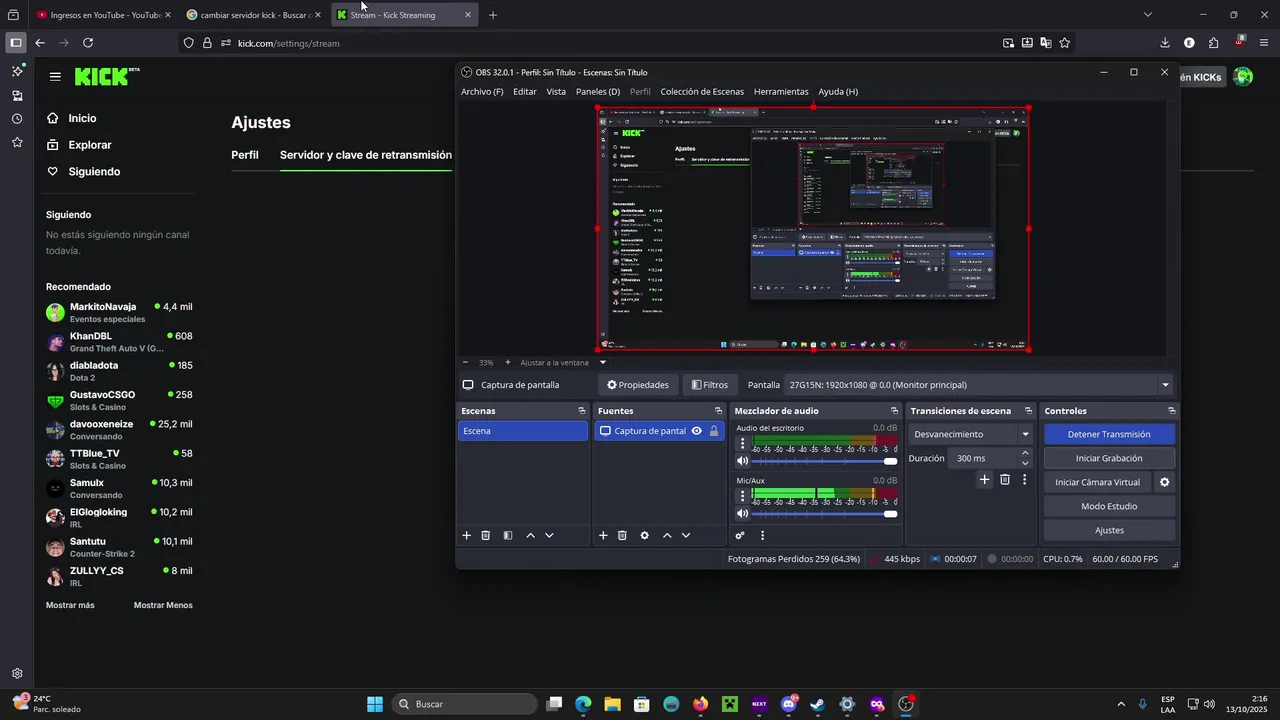Toggle visibility of Captura de pantalla source
The width and height of the screenshot is (1280, 720).
pos(697,431)
